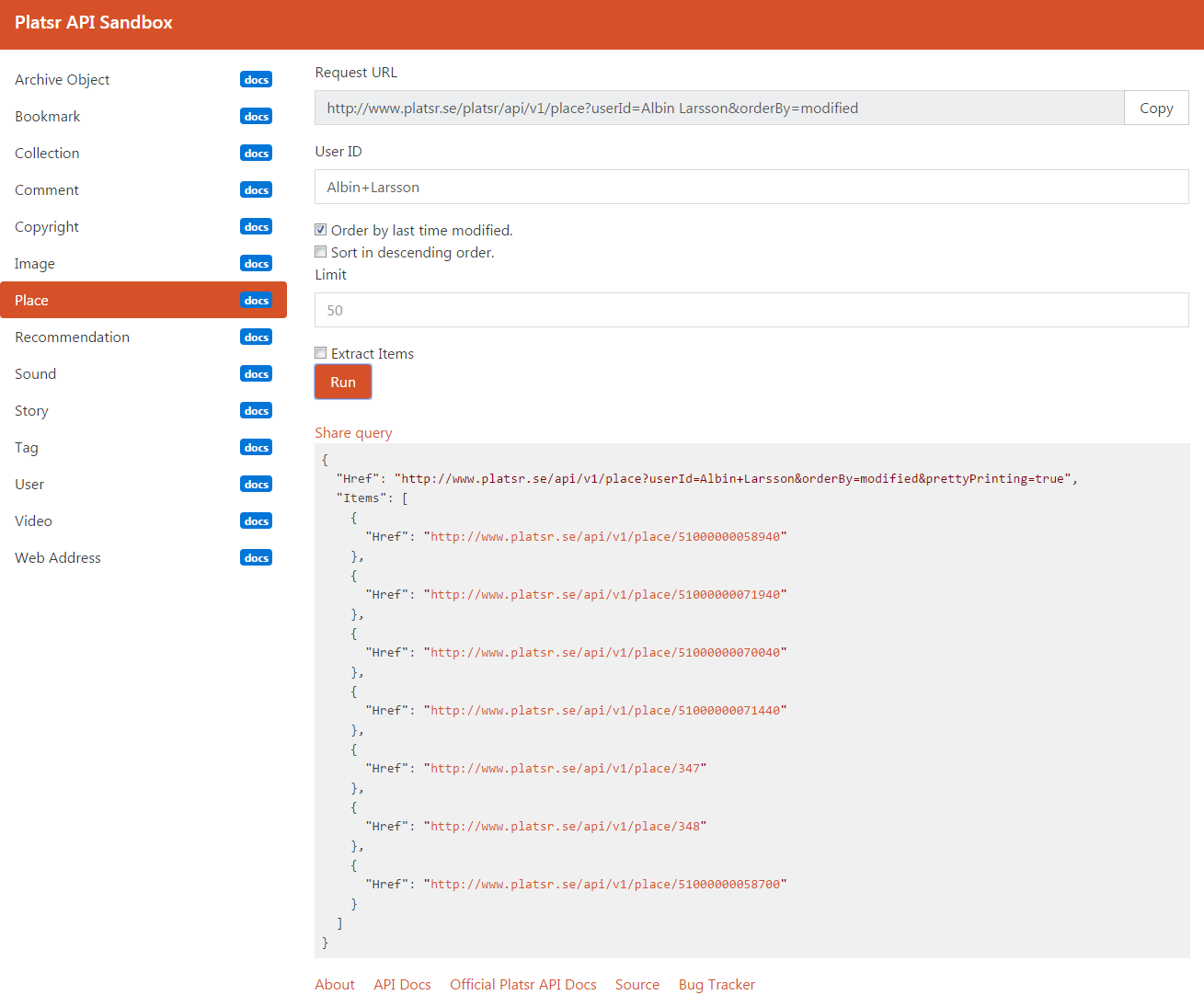Click the "Items": [ line in response
Viewport: 1204px width, 995px height.
pos(373,498)
